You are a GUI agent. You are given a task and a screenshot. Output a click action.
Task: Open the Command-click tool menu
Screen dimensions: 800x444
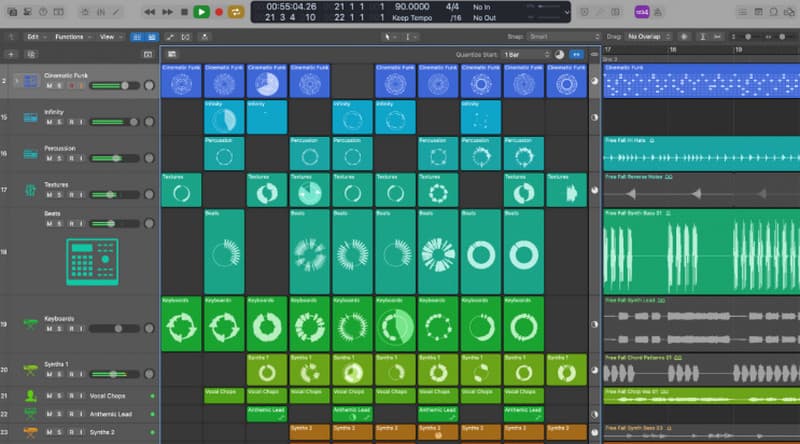tap(411, 37)
